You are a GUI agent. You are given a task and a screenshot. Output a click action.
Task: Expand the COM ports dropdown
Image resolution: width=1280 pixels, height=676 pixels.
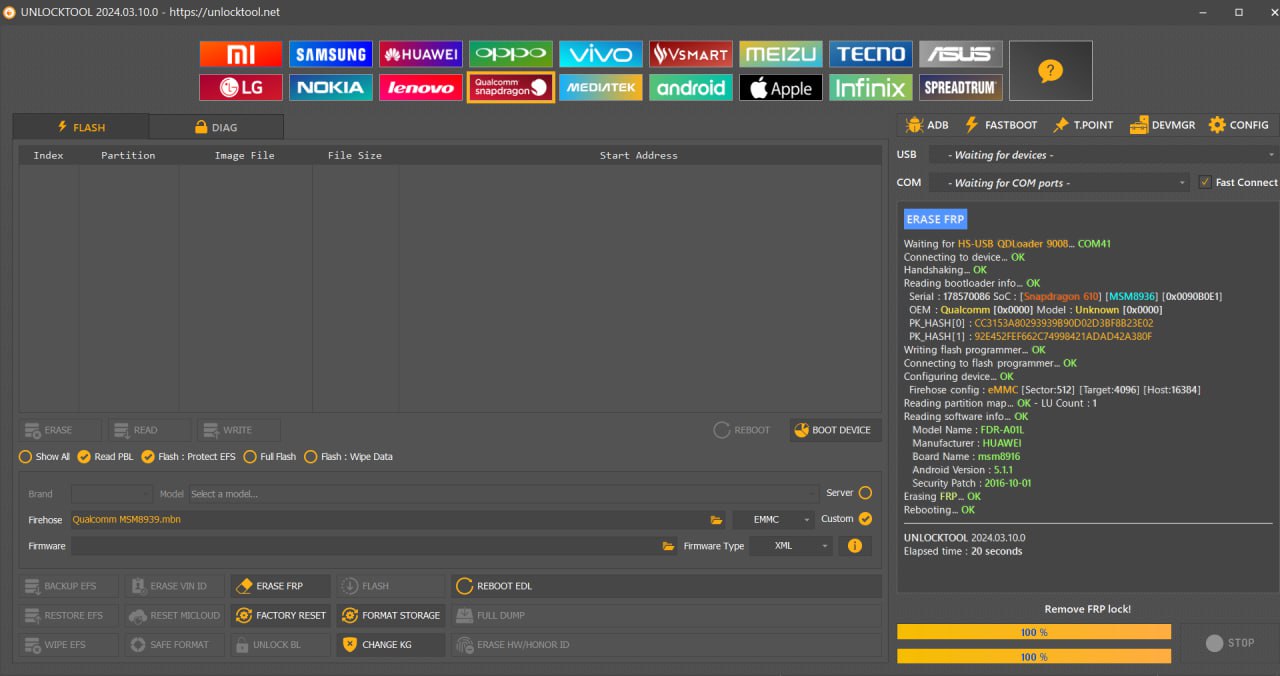(x=1059, y=183)
